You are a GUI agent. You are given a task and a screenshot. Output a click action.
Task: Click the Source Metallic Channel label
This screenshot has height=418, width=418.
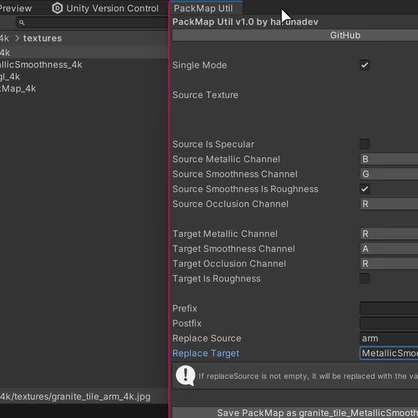click(x=226, y=159)
